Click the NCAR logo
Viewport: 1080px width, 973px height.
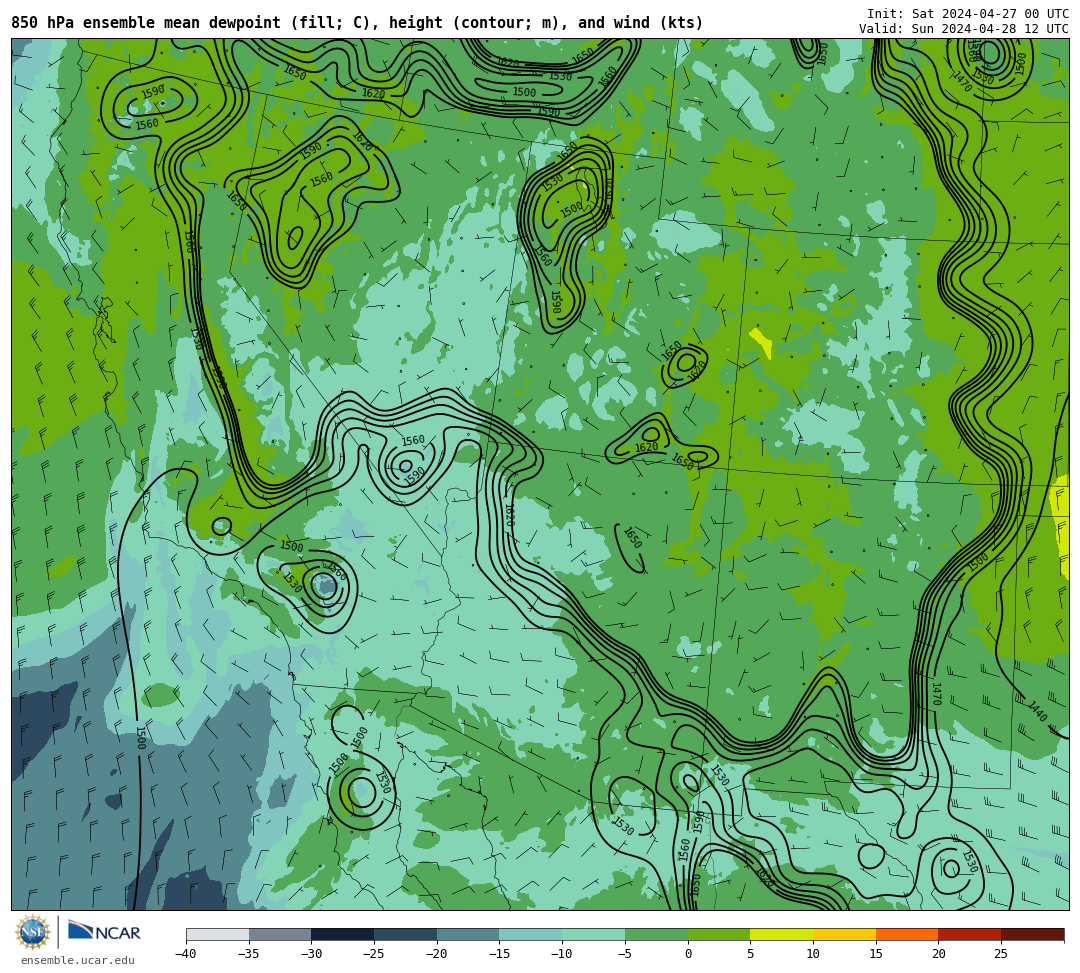pos(104,932)
